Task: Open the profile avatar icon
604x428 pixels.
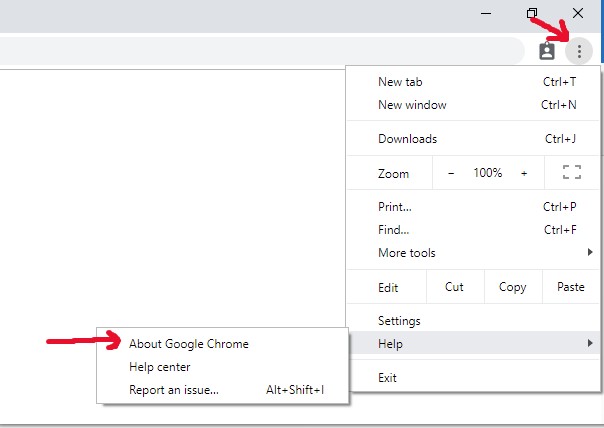Action: [547, 51]
